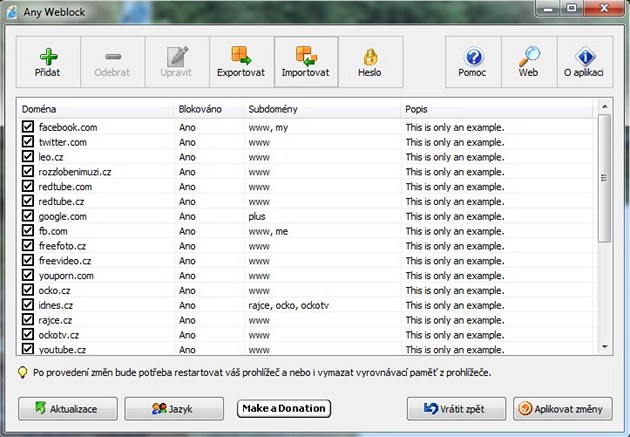
Task: Uncheck the idnes.cz checkbox
Action: [x=28, y=305]
